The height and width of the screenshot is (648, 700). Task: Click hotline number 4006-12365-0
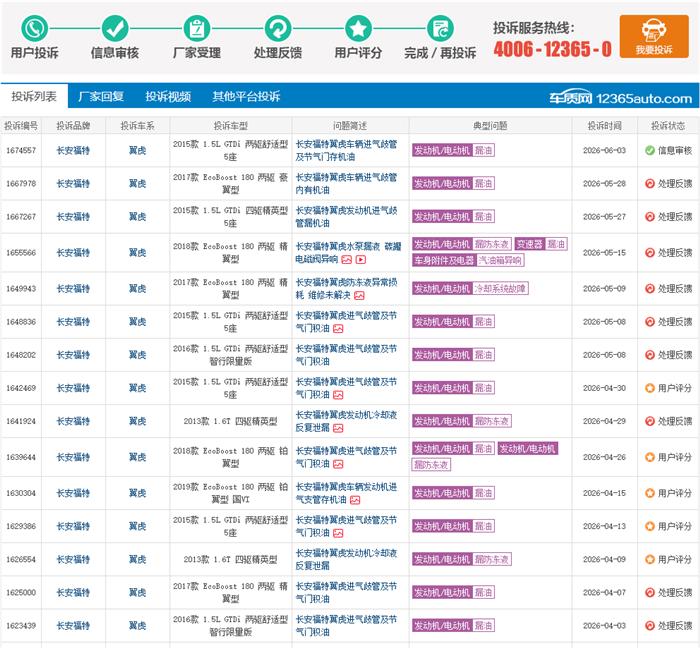coord(553,49)
